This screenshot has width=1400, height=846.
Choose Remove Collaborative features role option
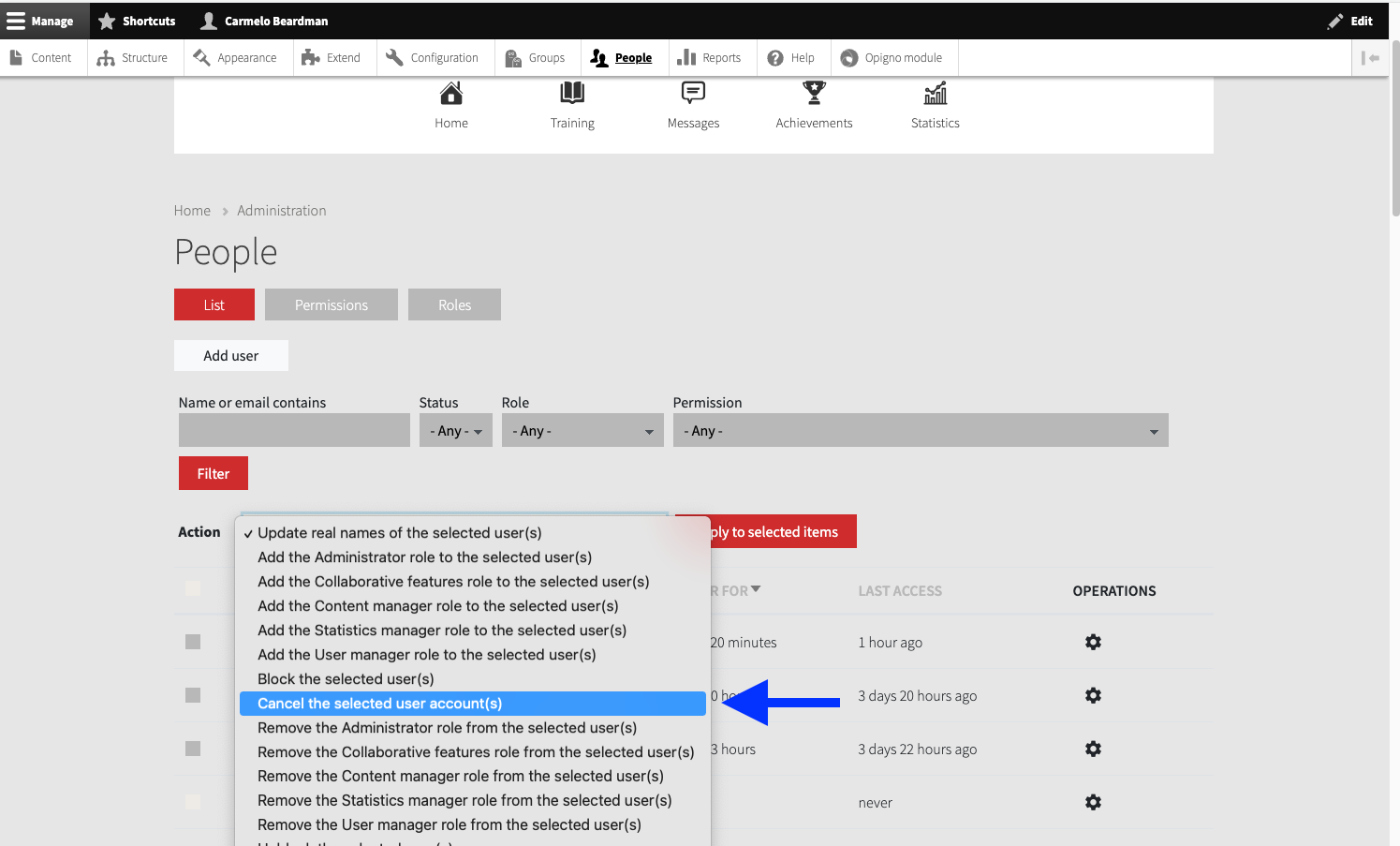click(473, 752)
